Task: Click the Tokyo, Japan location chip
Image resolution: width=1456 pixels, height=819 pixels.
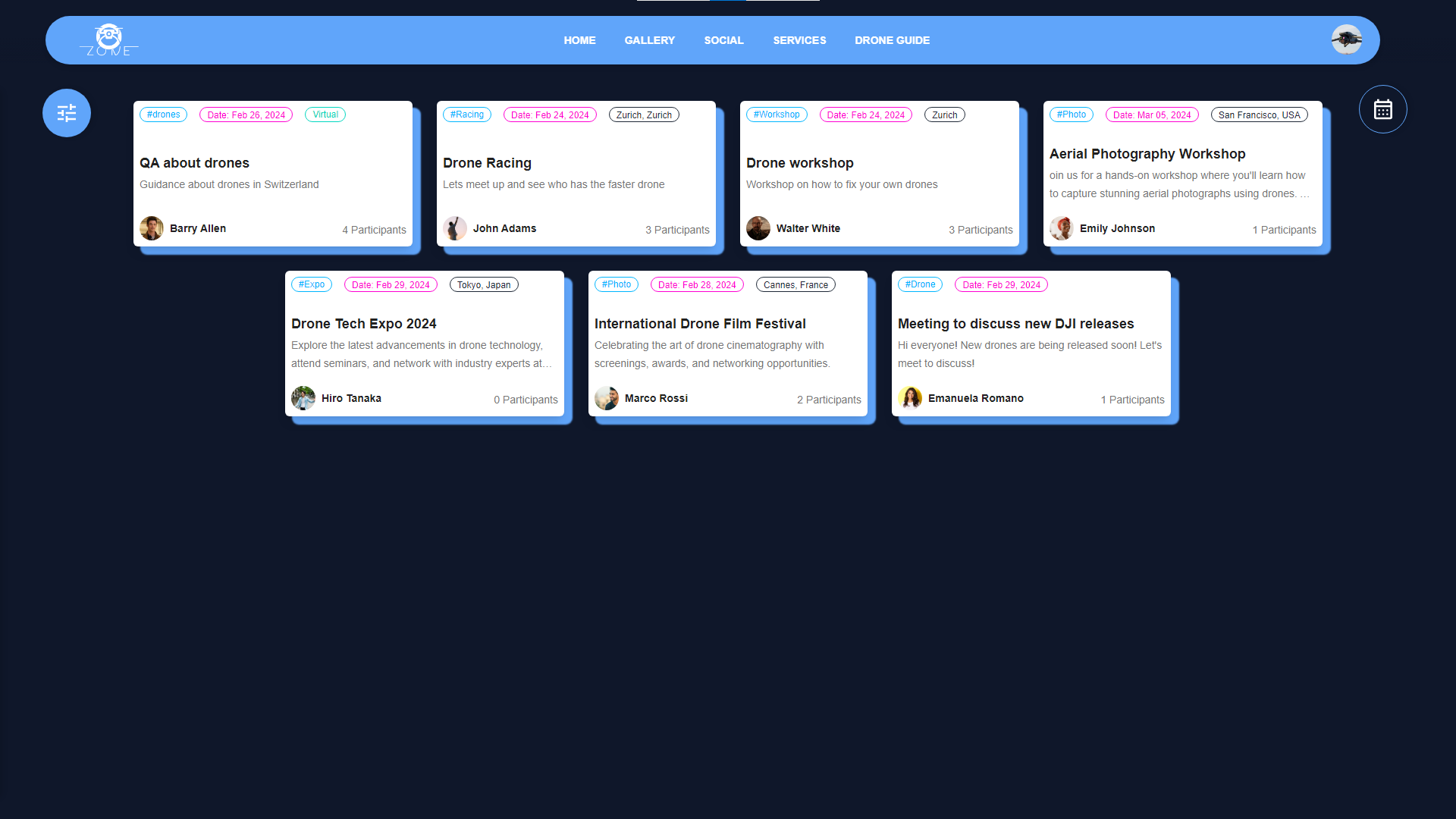Action: click(x=484, y=284)
